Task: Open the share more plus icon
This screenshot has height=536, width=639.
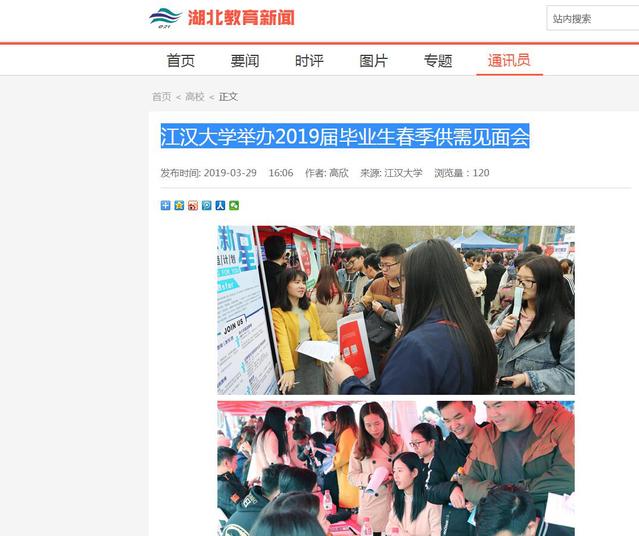Action: pos(165,205)
